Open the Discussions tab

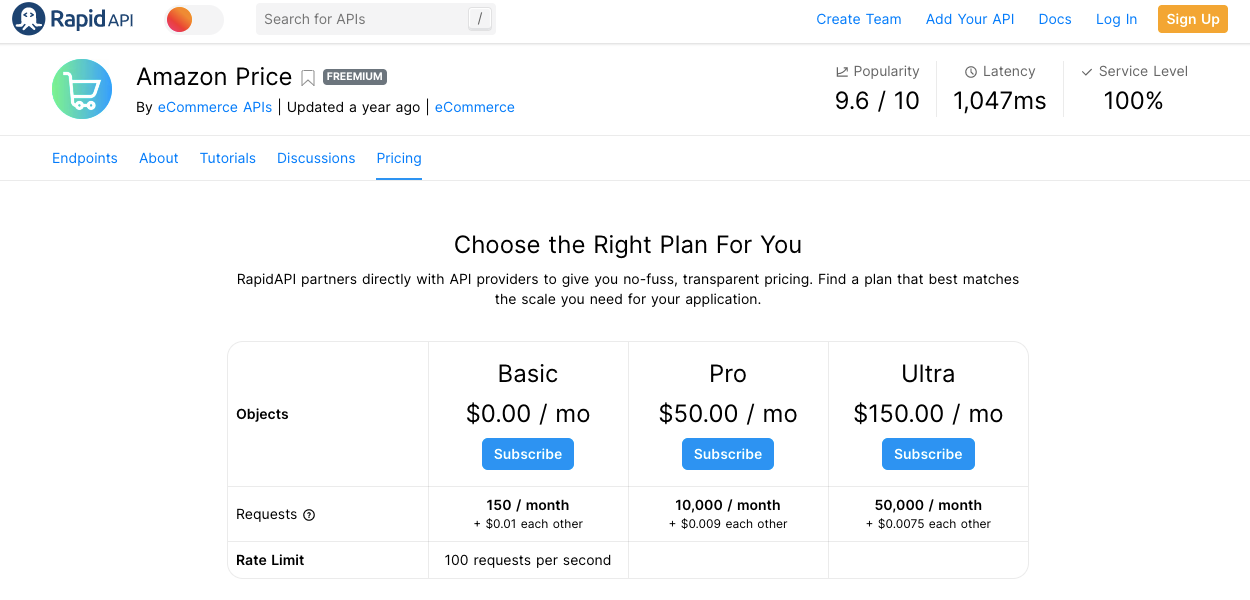pyautogui.click(x=316, y=158)
